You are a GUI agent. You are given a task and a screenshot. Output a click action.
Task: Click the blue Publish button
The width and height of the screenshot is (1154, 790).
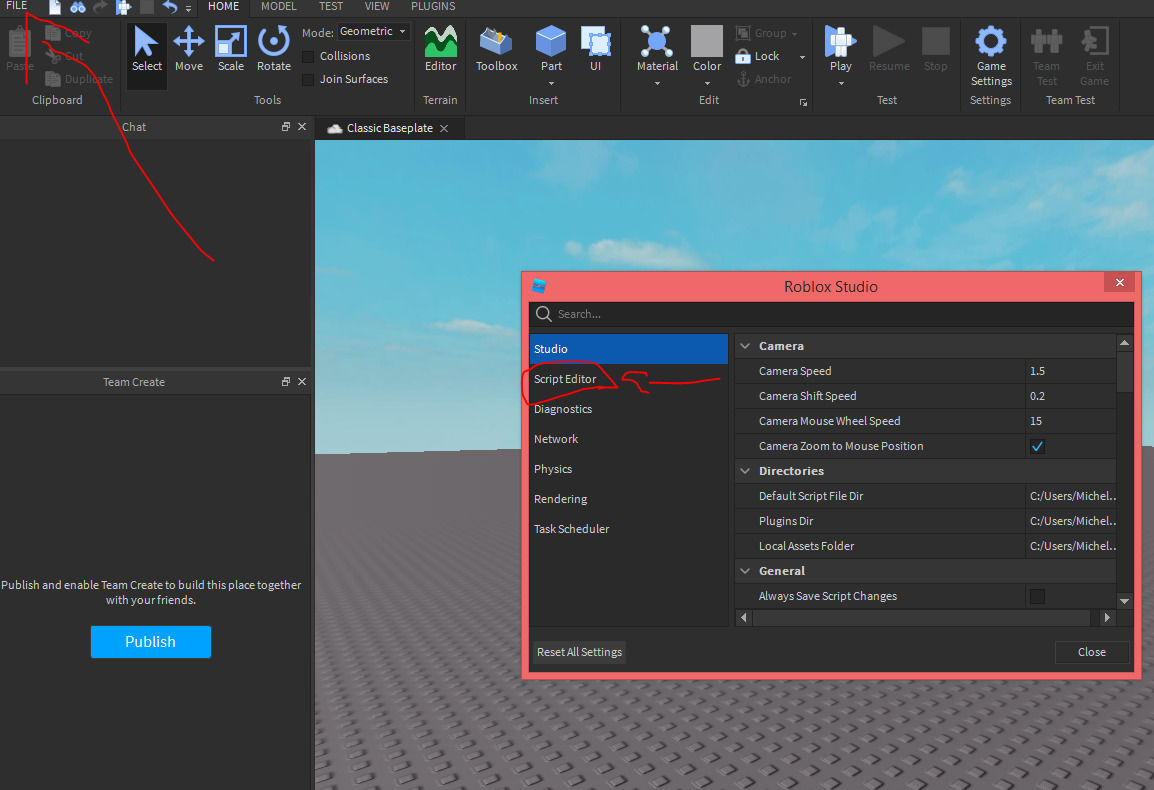point(150,642)
